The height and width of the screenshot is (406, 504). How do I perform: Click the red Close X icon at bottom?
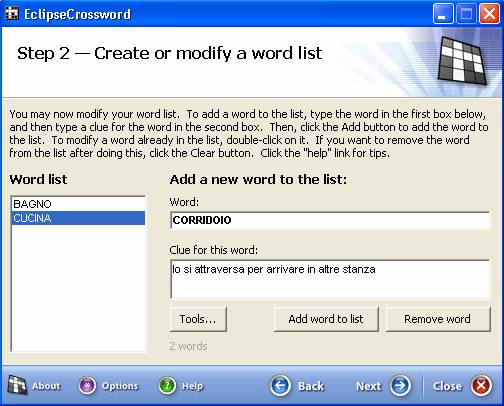(x=481, y=386)
